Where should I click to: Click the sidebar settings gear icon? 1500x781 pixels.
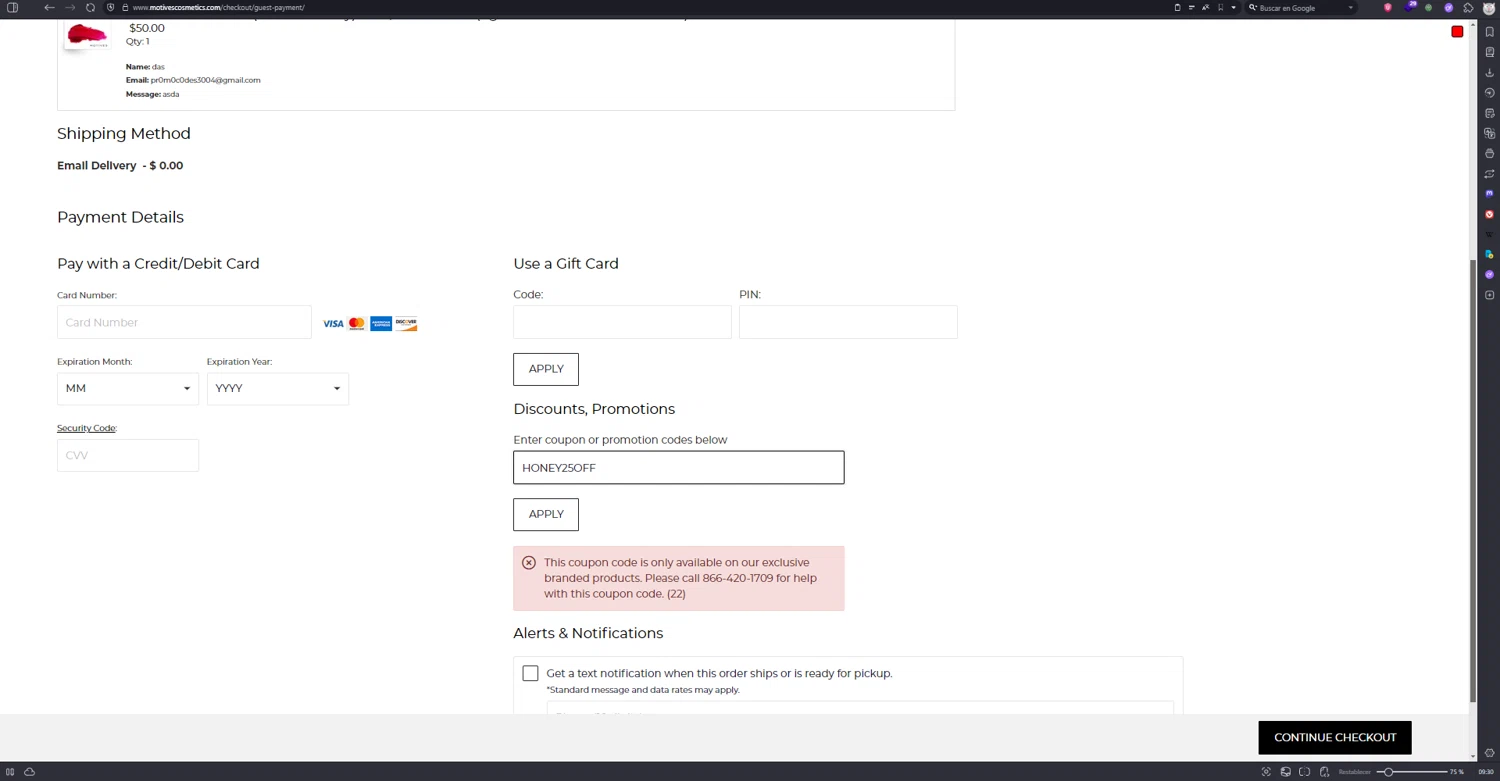click(1489, 753)
